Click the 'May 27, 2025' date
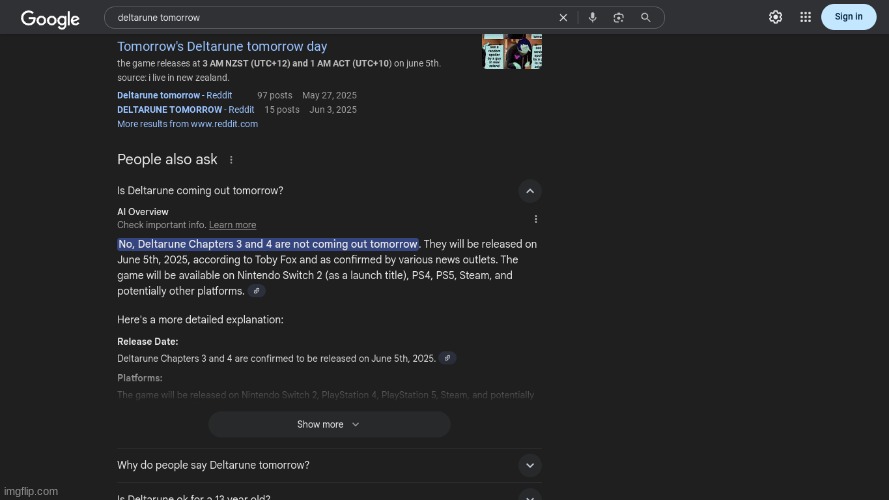 coord(329,95)
